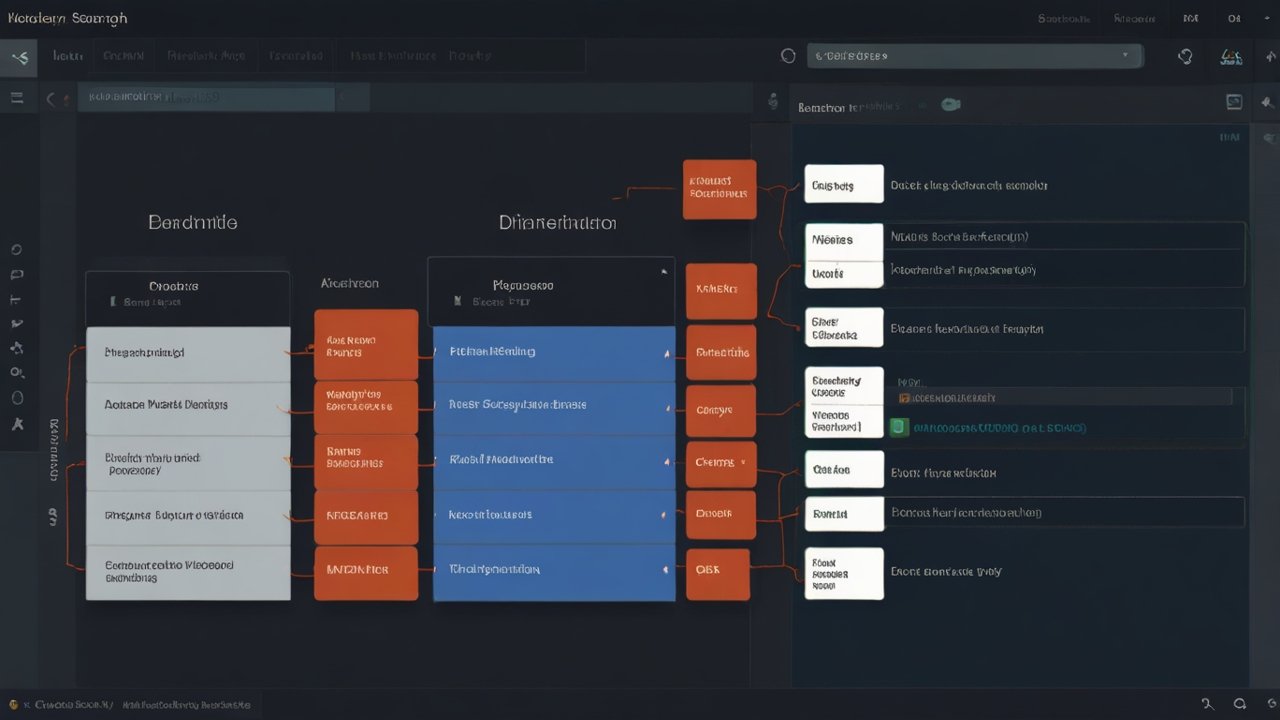Screen dimensions: 1280x720
Task: Click the top-left app logo icon
Action: click(19, 58)
